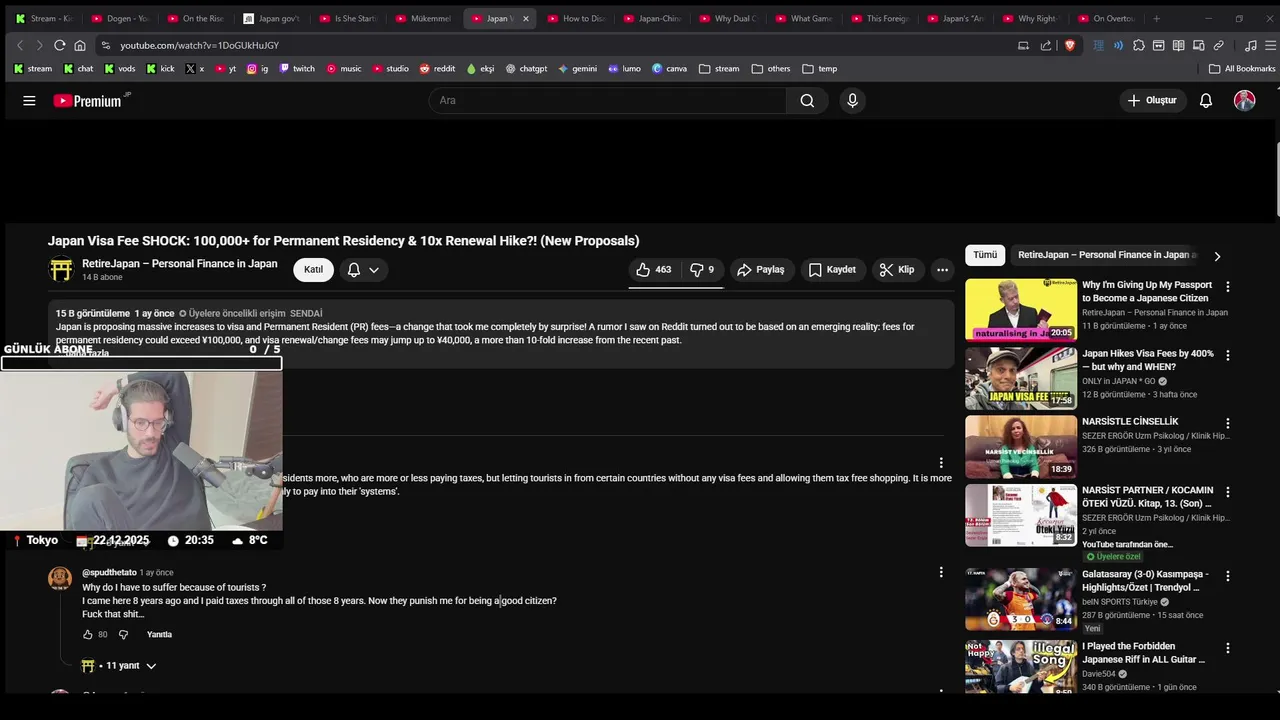Click the music note toolbar icon
This screenshot has height=720, width=1280.
click(x=1250, y=45)
